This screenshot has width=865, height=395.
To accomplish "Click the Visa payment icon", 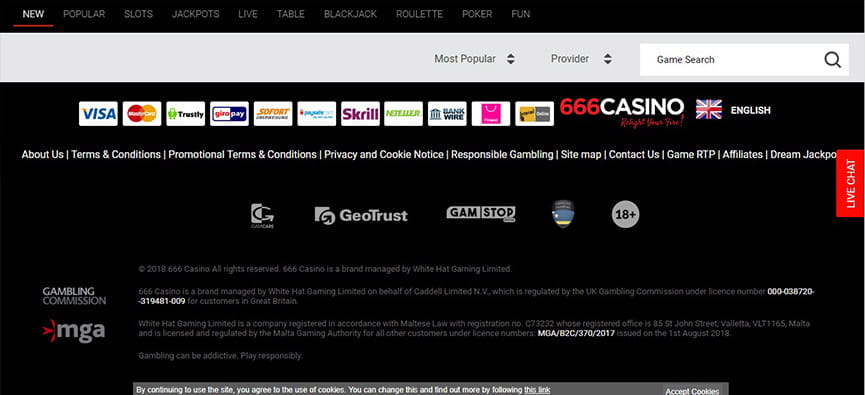I will tap(98, 114).
